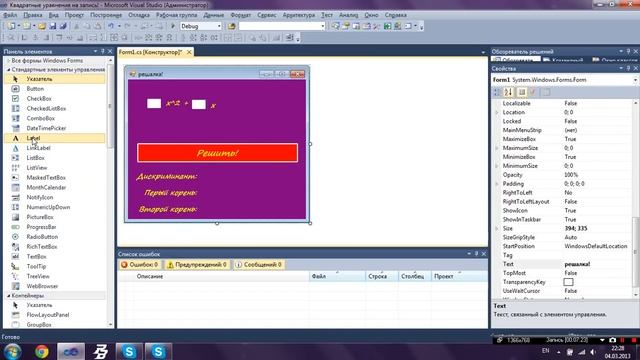Select TextBox control in the toolbox

pos(36,256)
